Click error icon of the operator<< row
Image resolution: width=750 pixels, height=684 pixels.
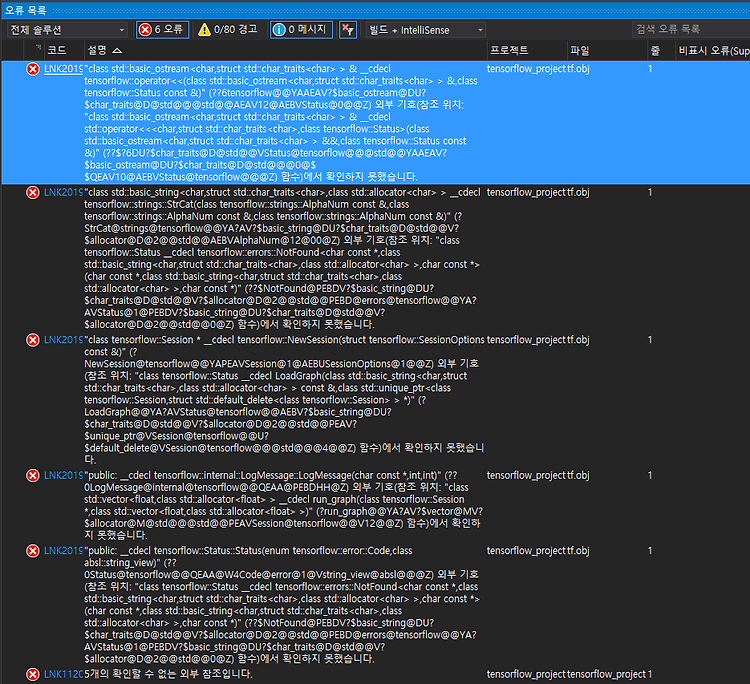click(33, 69)
